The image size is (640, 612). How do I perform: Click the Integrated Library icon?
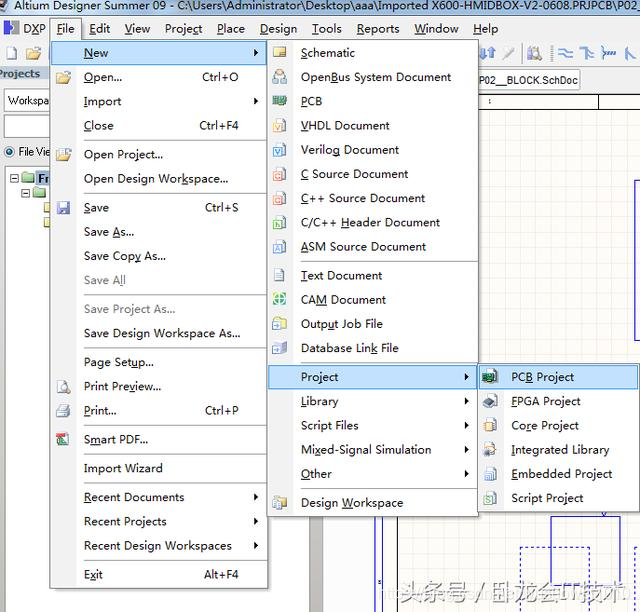coord(490,449)
